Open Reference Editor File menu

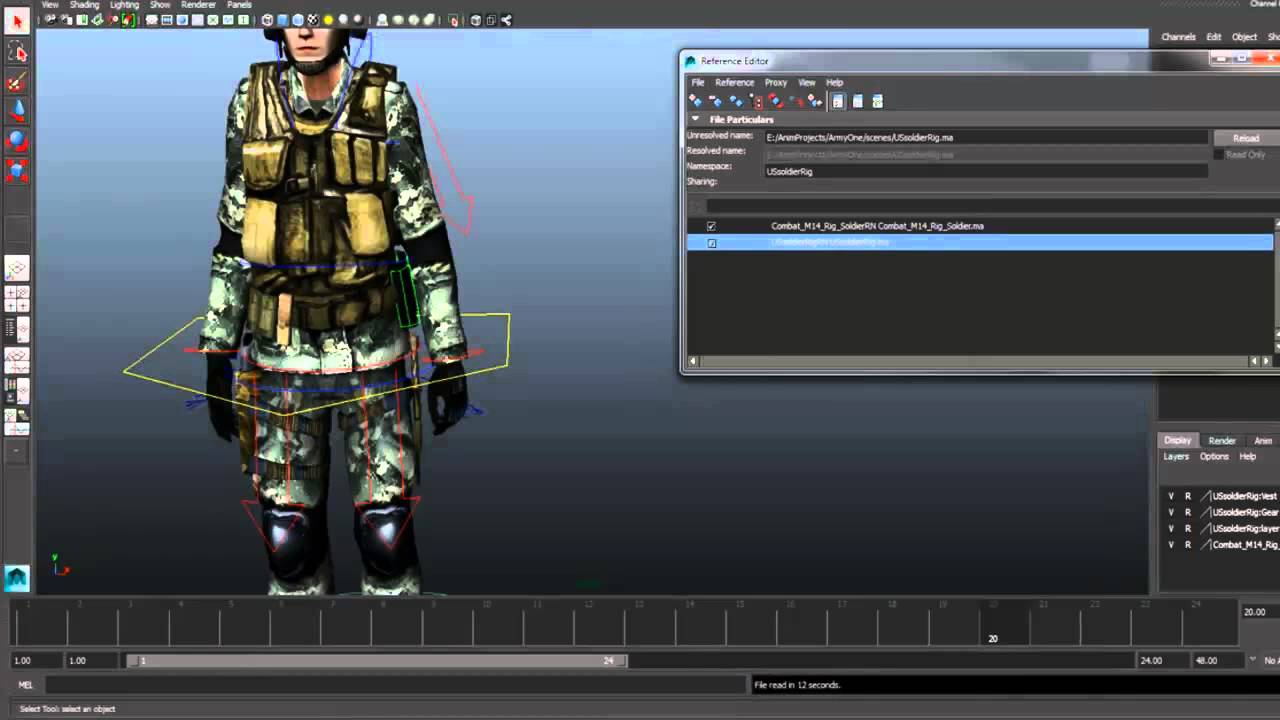[x=698, y=82]
